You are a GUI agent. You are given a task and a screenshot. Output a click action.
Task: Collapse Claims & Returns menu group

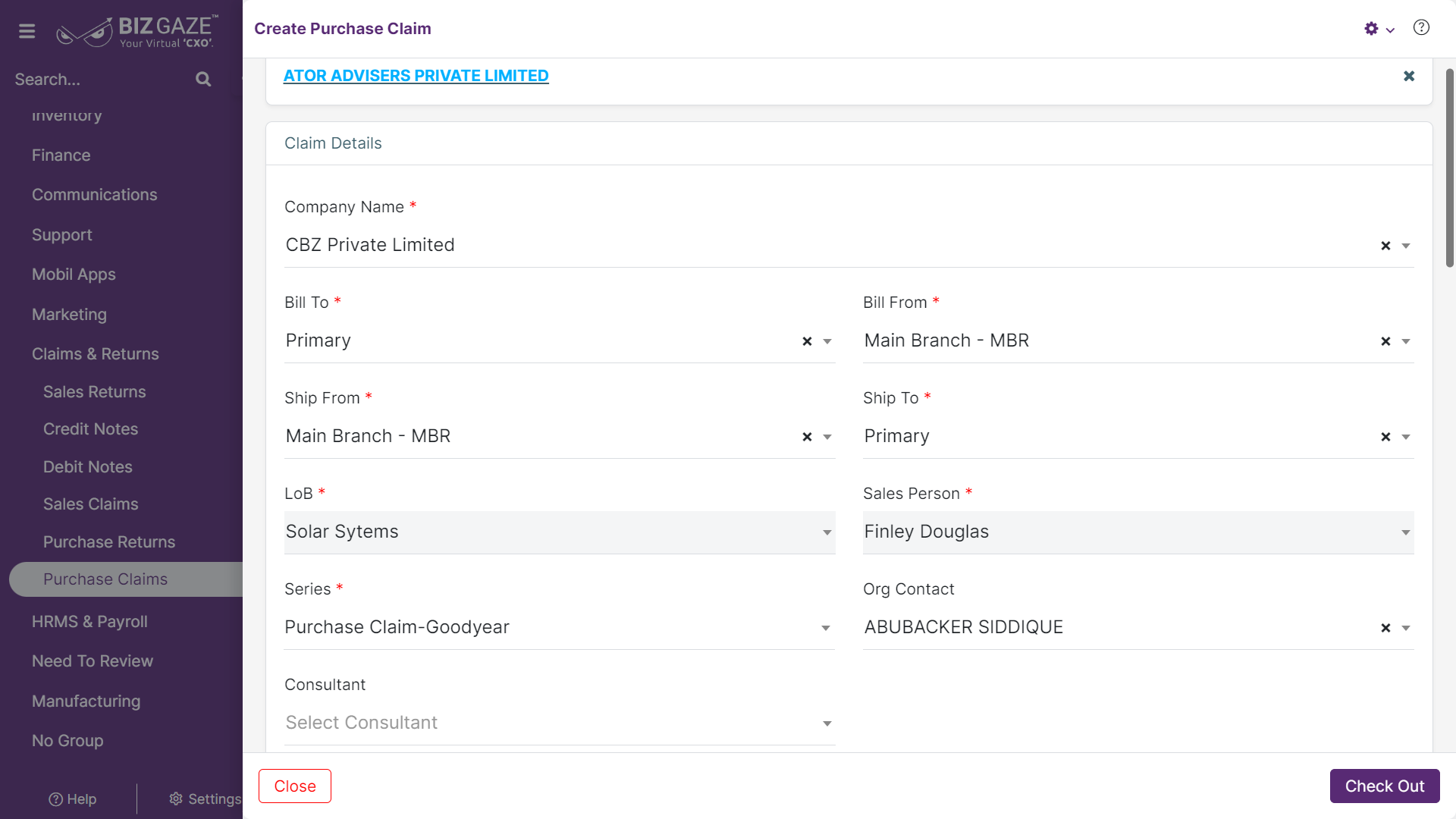pos(96,354)
